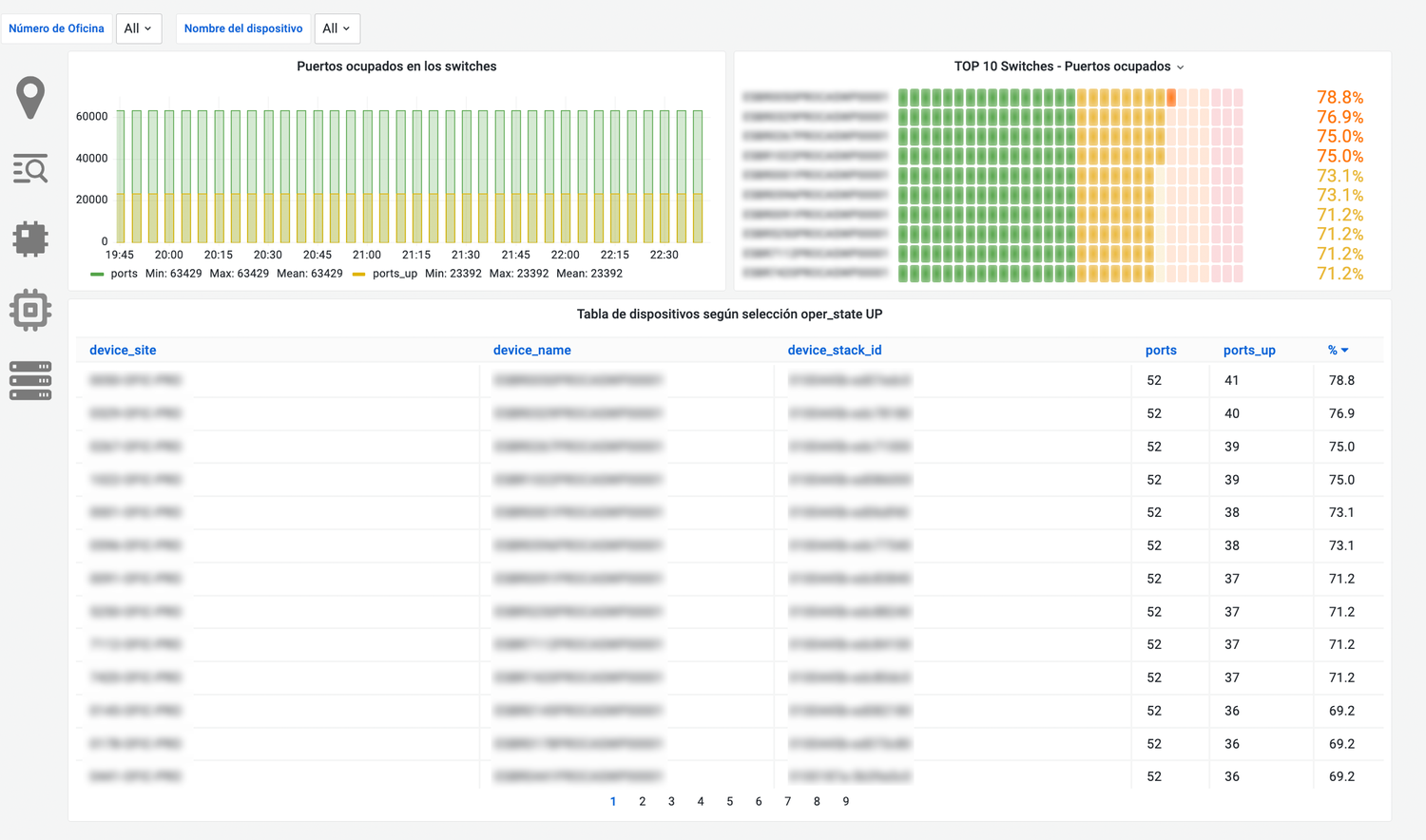Sort table by device_site column
Screen dimensions: 1426x840
[x=123, y=351]
